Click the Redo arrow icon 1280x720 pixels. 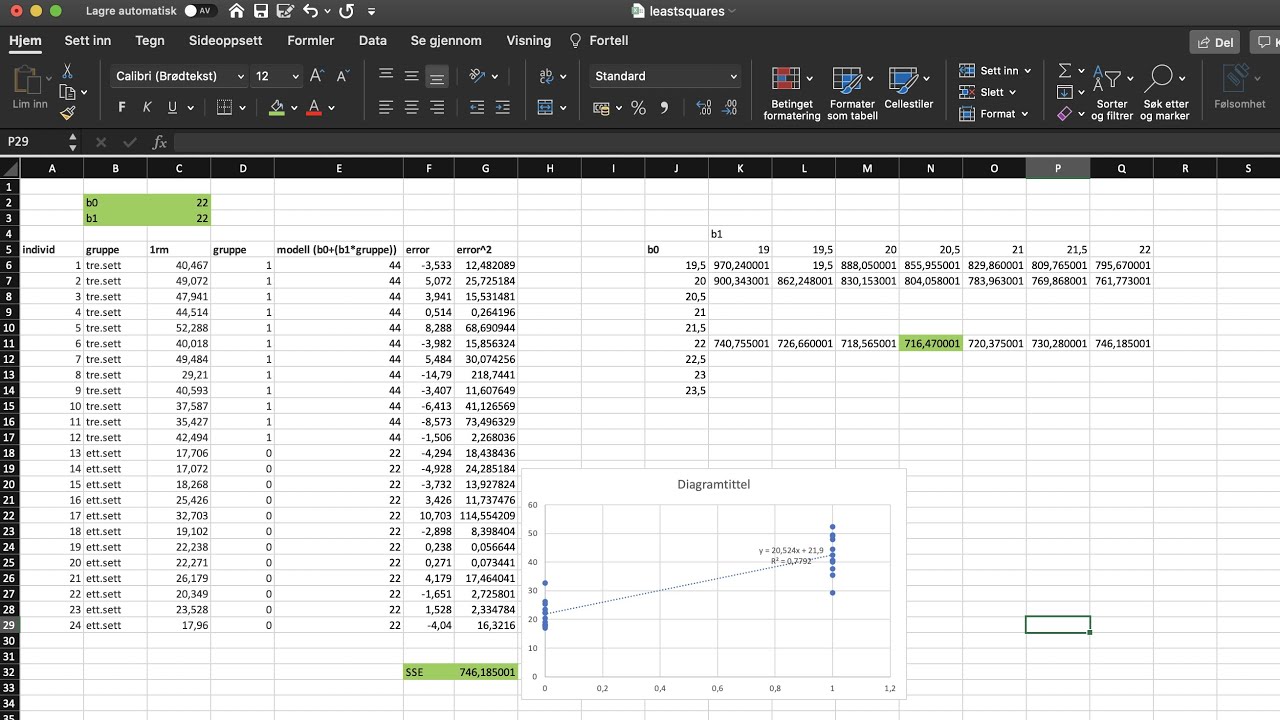(x=346, y=12)
